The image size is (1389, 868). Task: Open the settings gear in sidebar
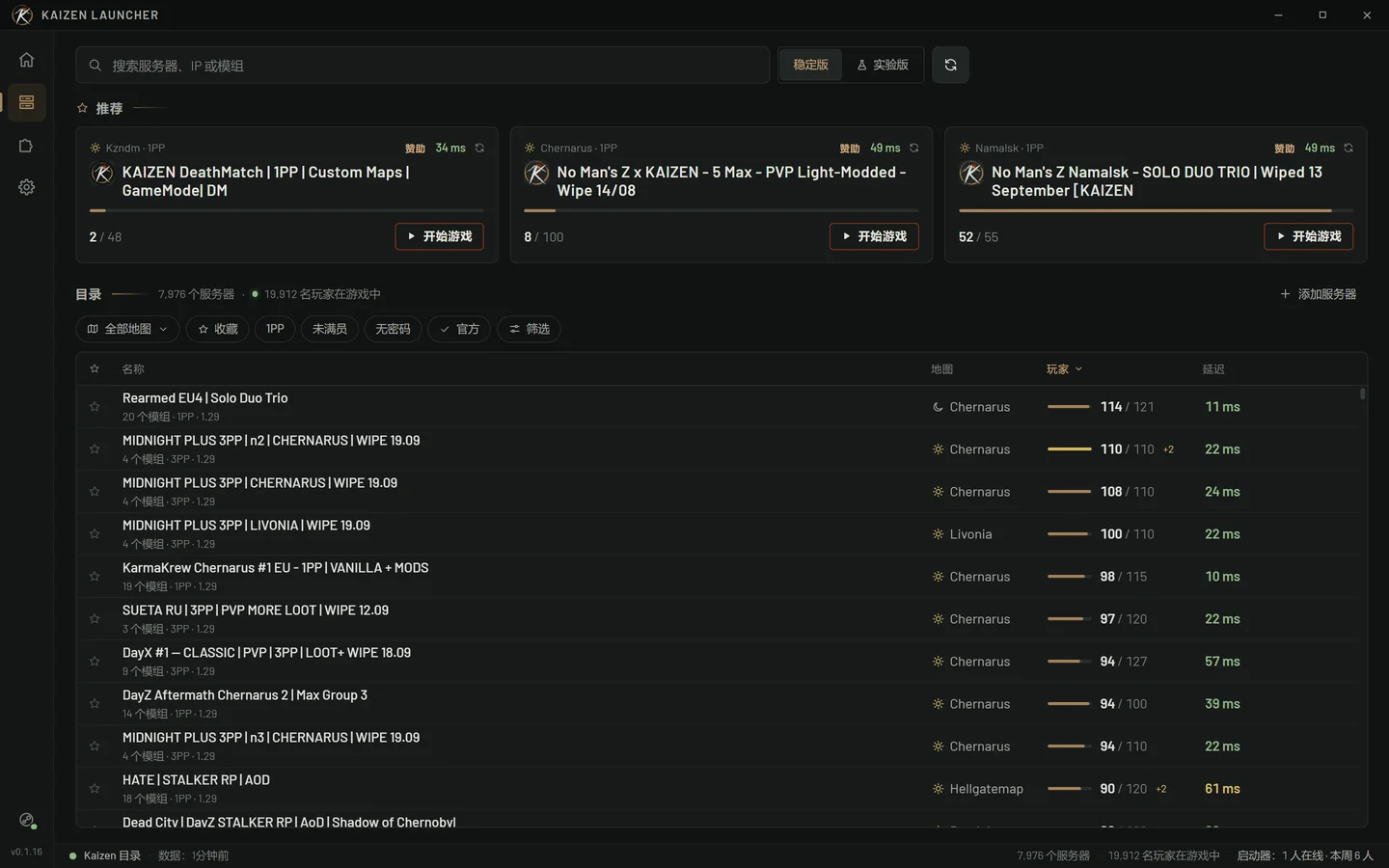click(x=26, y=187)
